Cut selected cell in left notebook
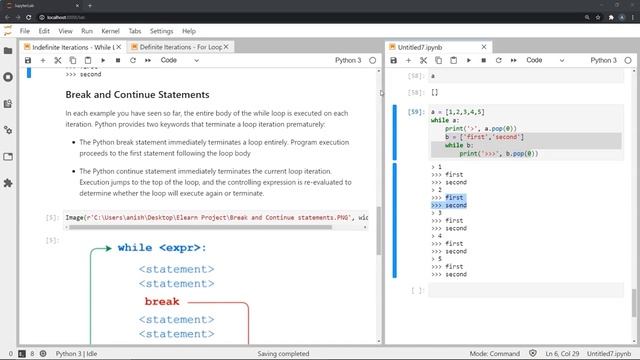The image size is (640, 360). coord(58,60)
